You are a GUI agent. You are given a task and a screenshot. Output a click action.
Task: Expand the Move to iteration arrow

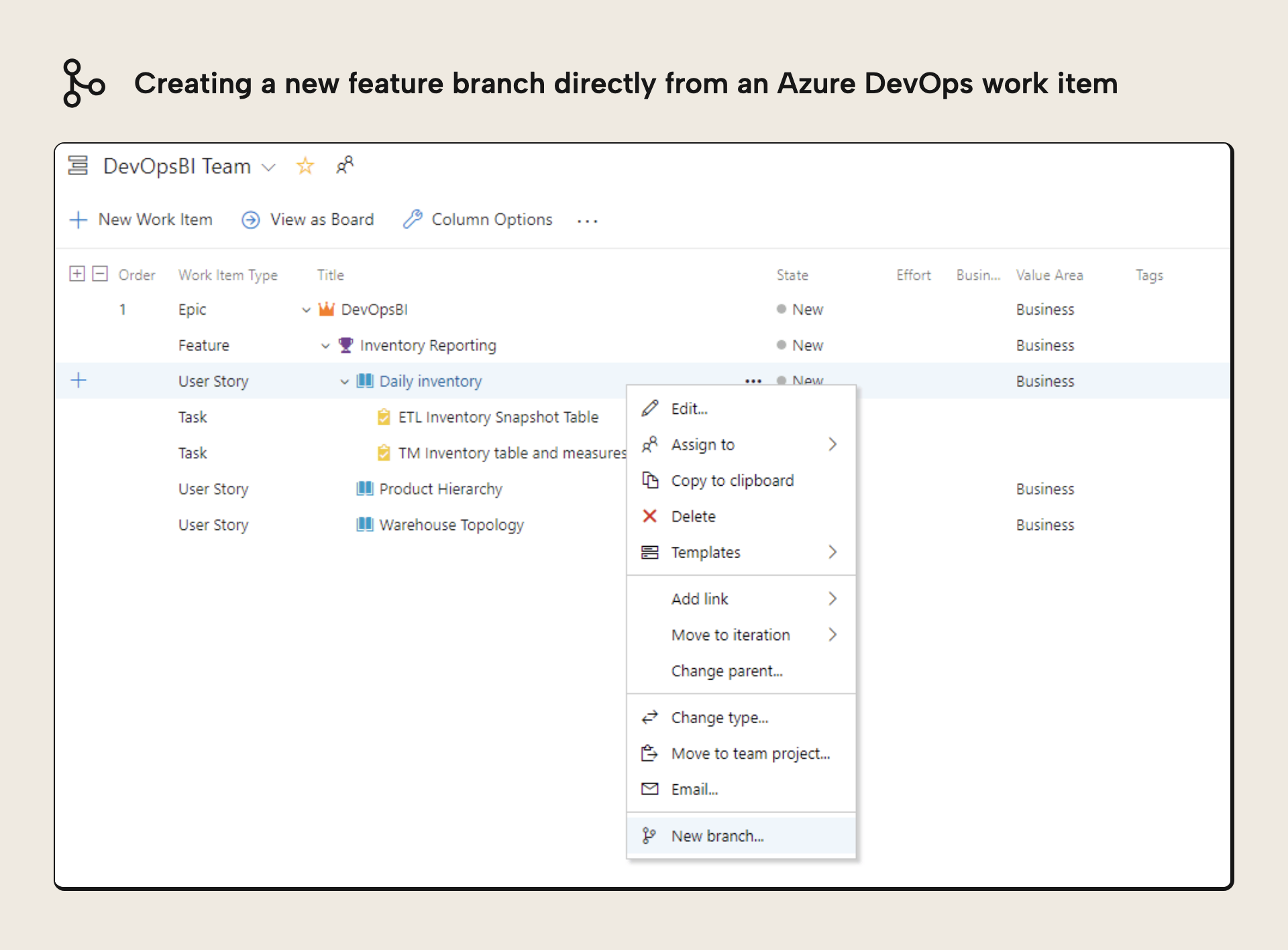833,634
